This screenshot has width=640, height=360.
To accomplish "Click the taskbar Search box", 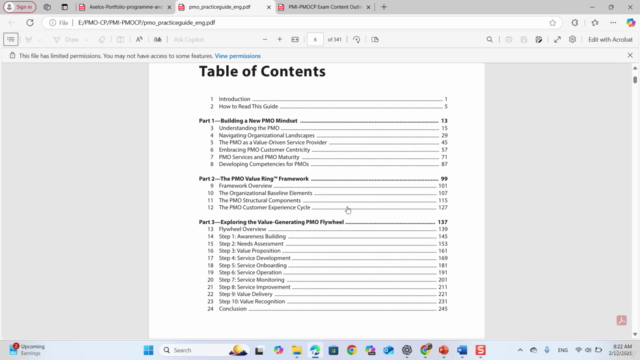I will tap(203, 350).
